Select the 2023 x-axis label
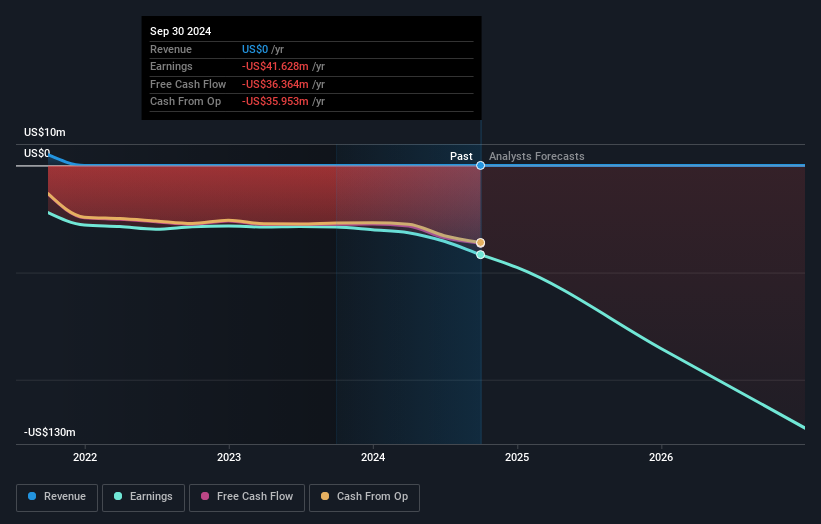The width and height of the screenshot is (821, 524). 229,457
